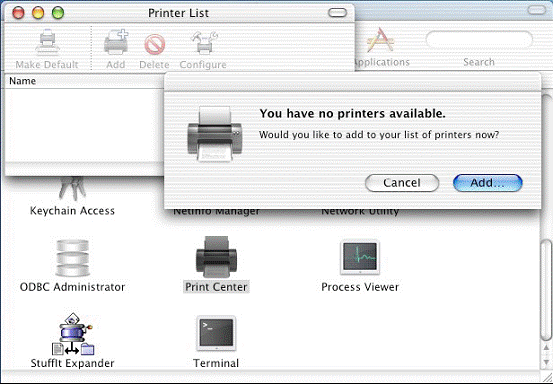
Task: Click the StuffIt Expander label
Action: [x=72, y=363]
